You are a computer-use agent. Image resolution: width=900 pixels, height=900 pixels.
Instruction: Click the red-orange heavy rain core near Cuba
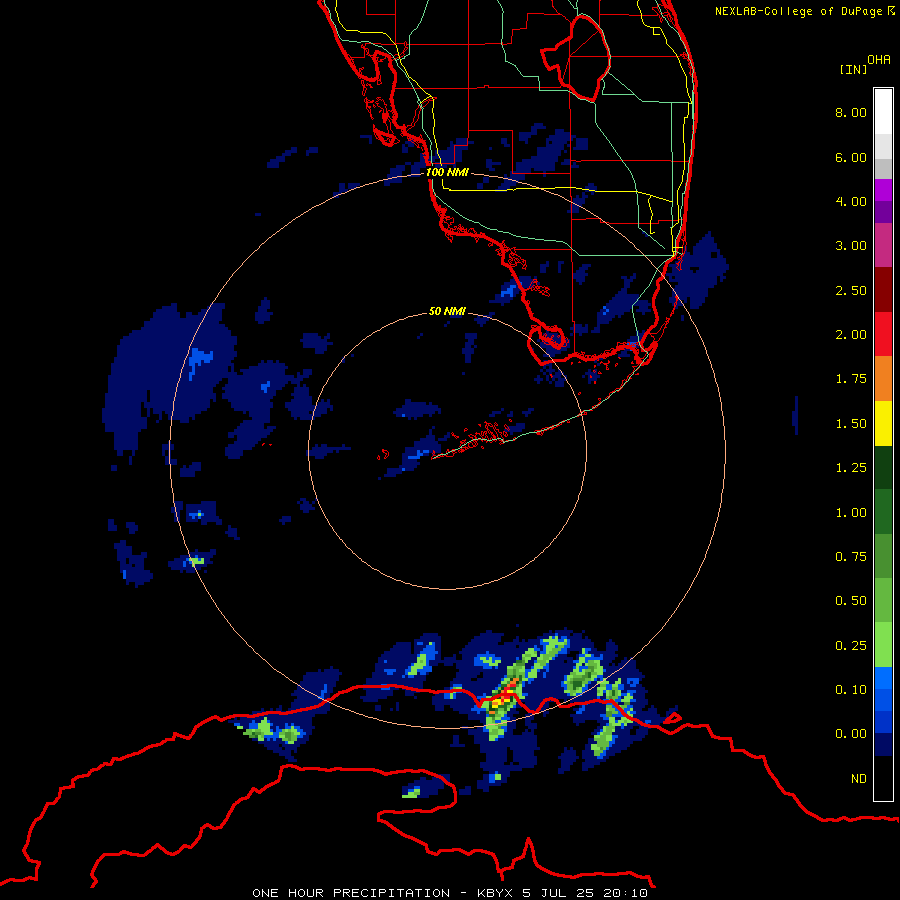click(503, 696)
